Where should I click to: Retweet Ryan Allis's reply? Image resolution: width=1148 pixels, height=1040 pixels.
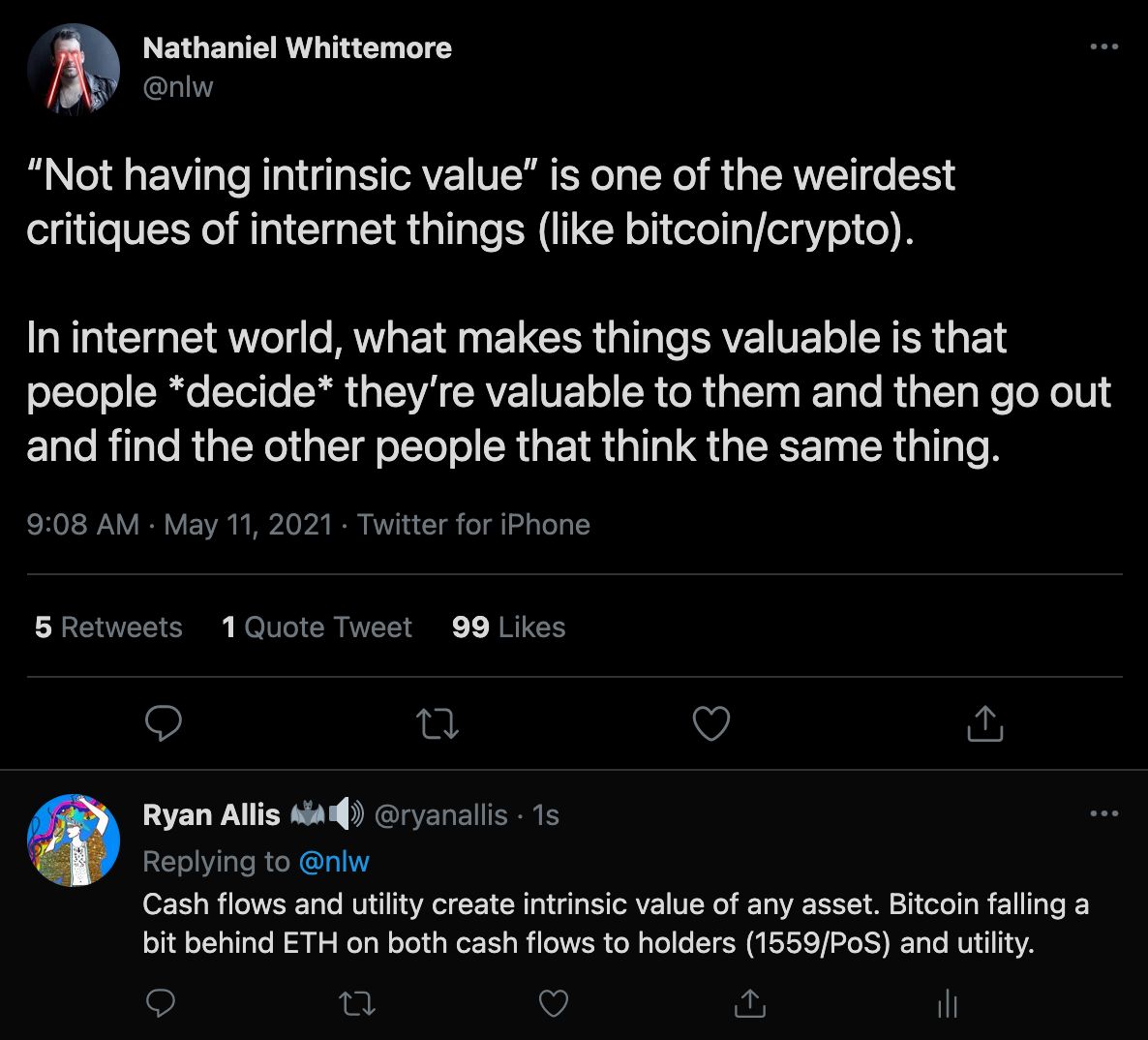pos(358,1004)
